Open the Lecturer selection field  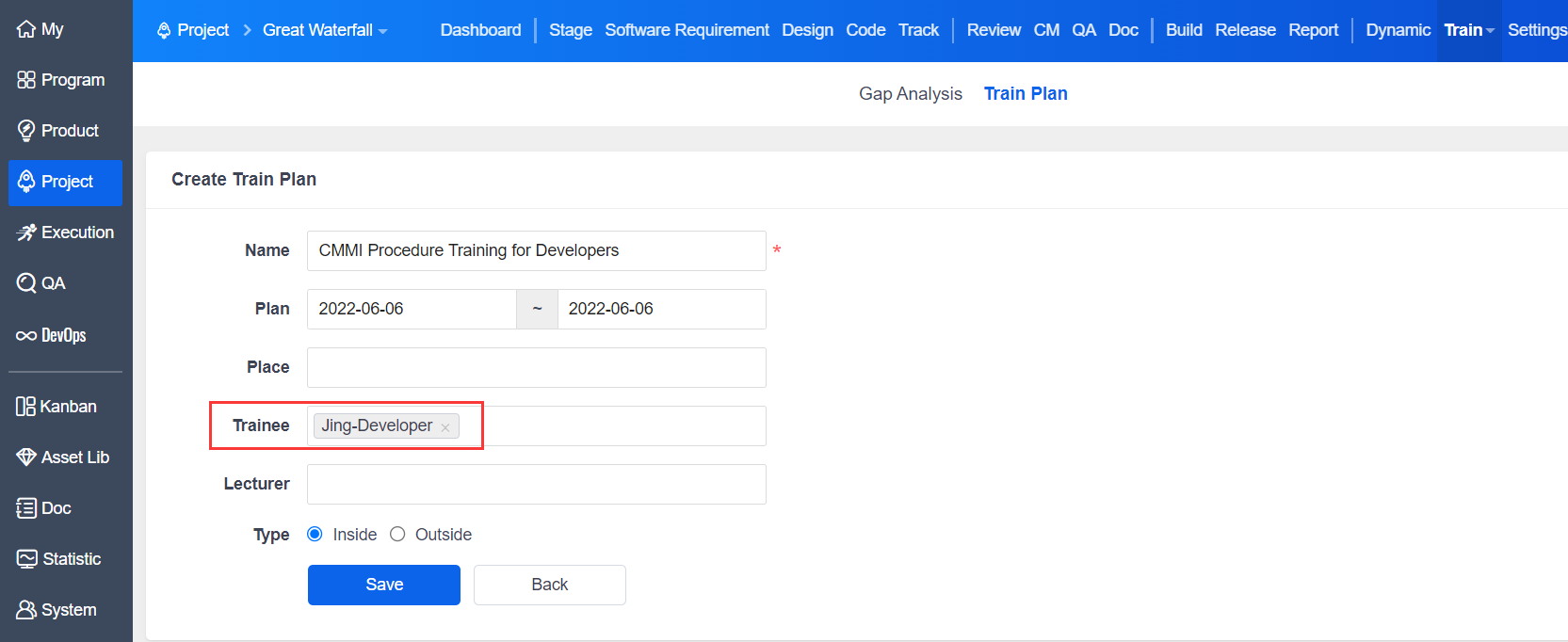tap(536, 484)
